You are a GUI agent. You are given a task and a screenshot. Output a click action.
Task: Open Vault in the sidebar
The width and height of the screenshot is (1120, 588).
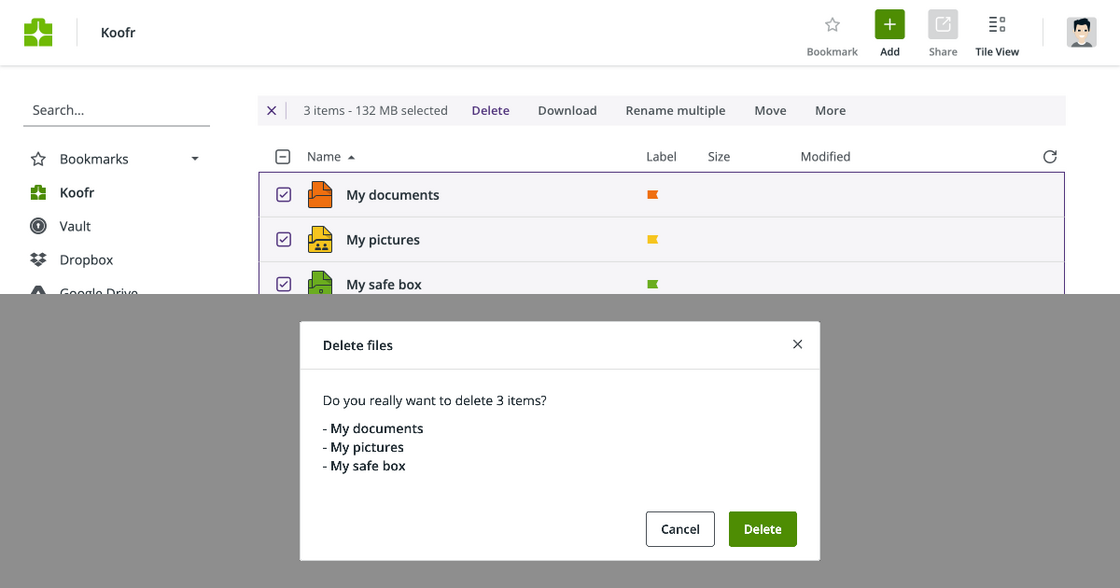(x=75, y=226)
